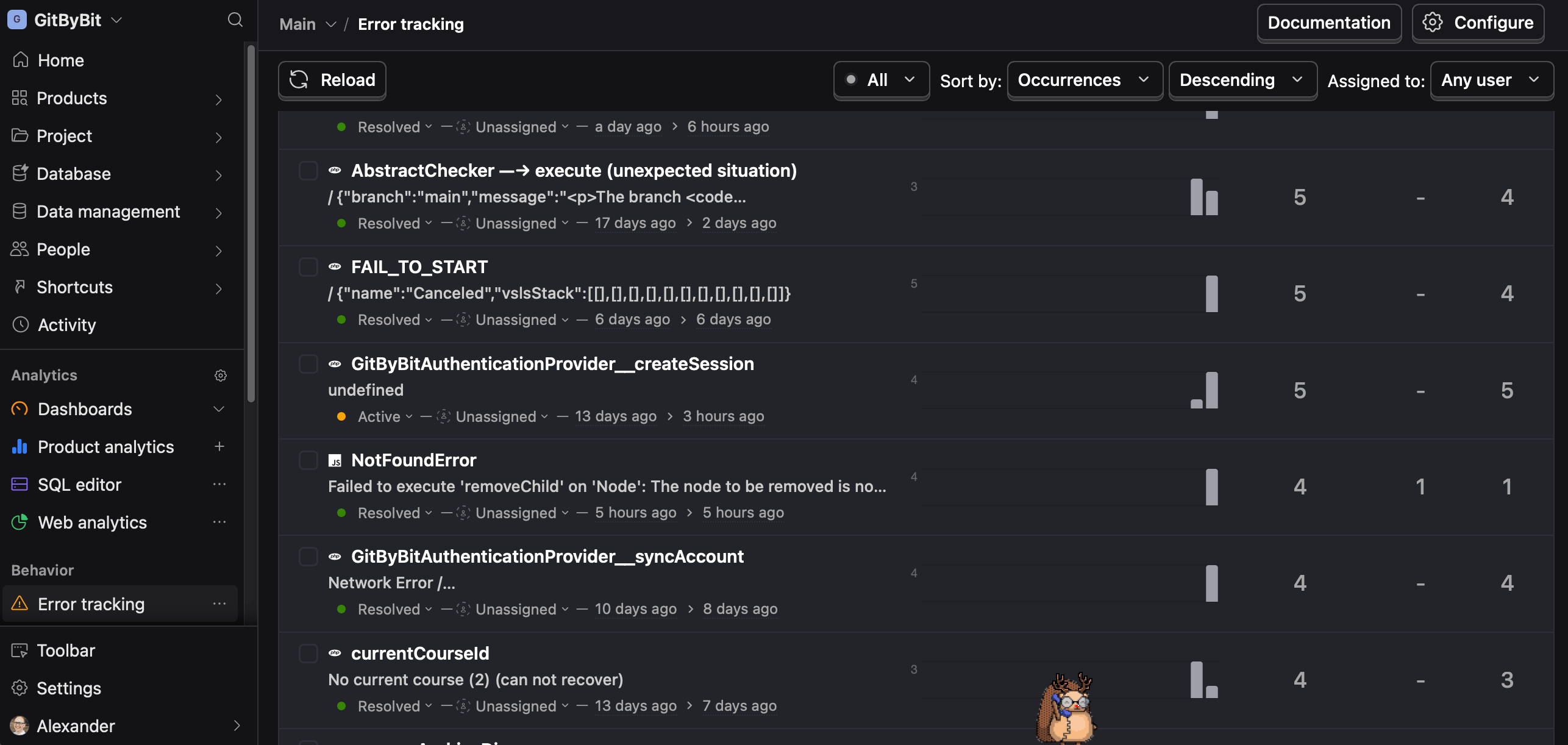This screenshot has width=1568, height=745.
Task: Tick the NotFoundError issue checkbox
Action: [x=308, y=460]
